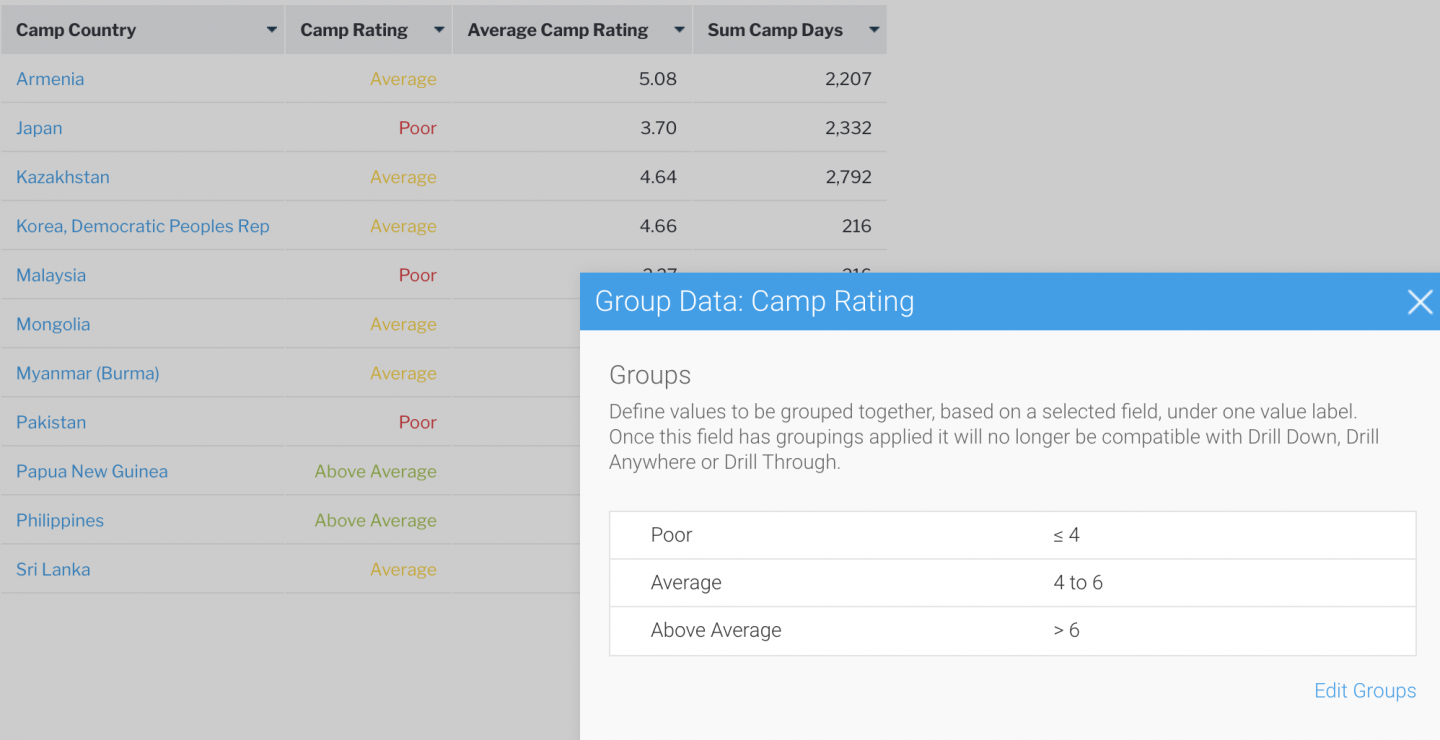Open the Mongolia country link
The width and height of the screenshot is (1440, 740).
(53, 324)
